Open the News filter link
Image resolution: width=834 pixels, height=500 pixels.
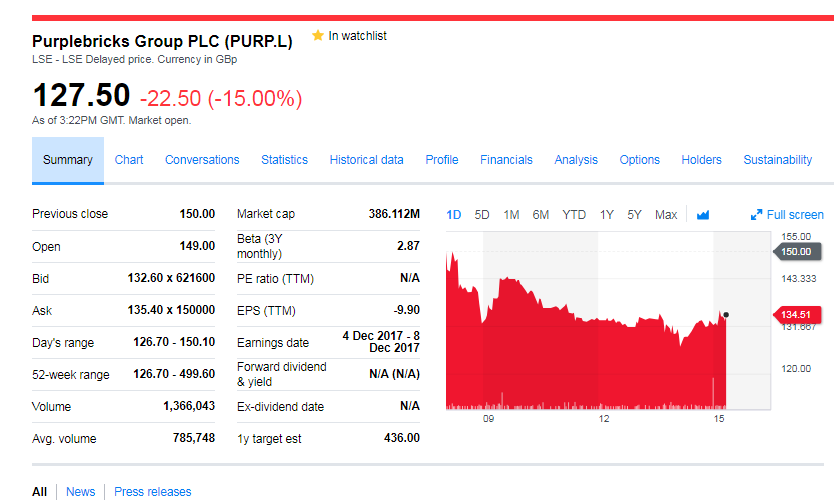(81, 492)
